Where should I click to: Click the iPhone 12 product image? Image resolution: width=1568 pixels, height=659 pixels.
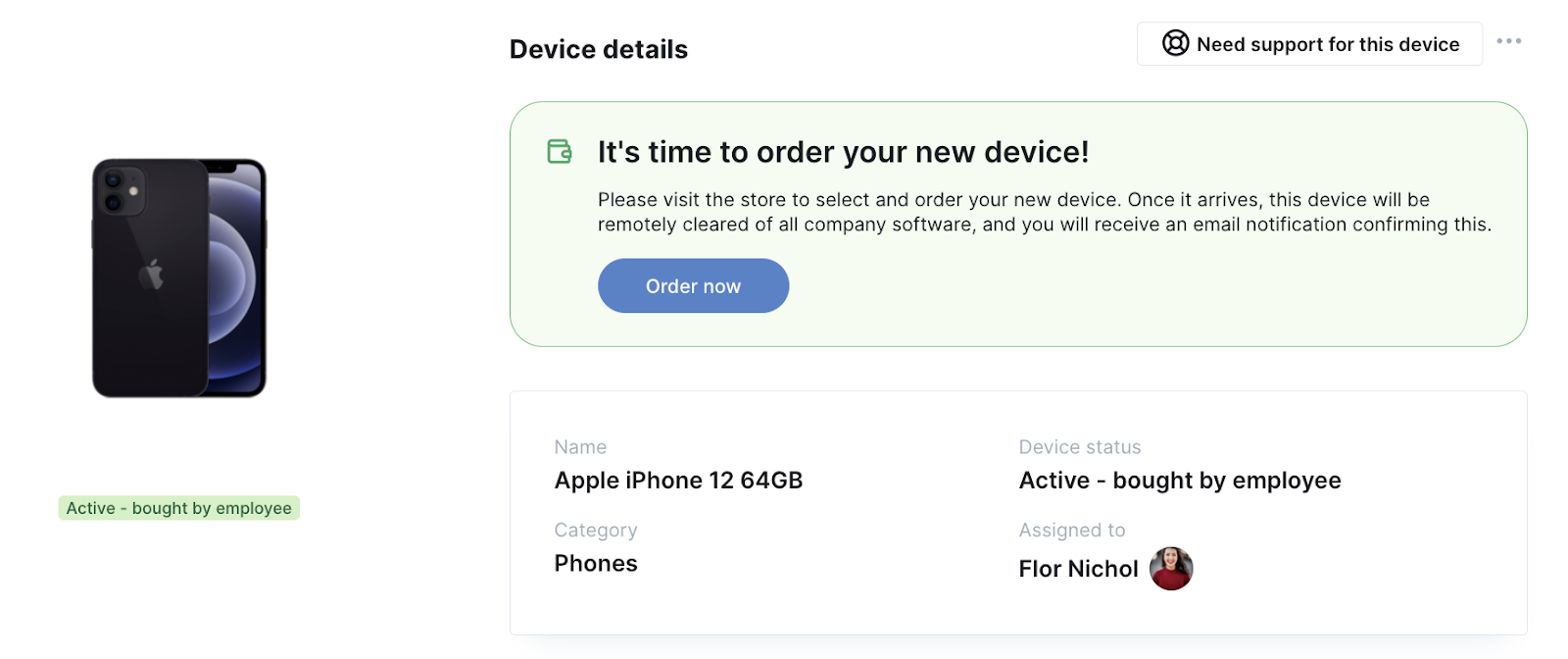[179, 279]
